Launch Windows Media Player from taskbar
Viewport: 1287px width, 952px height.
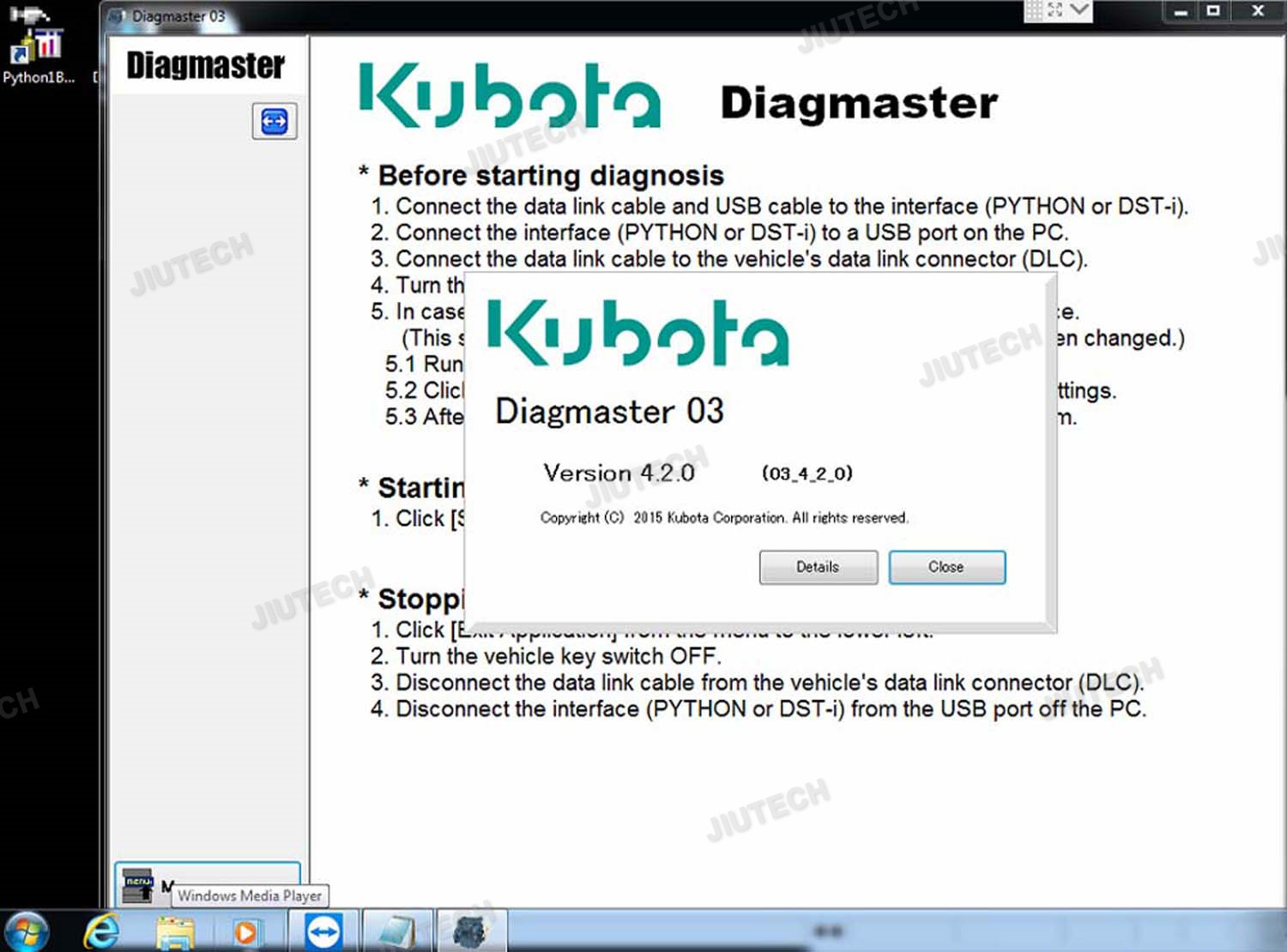pos(246,932)
